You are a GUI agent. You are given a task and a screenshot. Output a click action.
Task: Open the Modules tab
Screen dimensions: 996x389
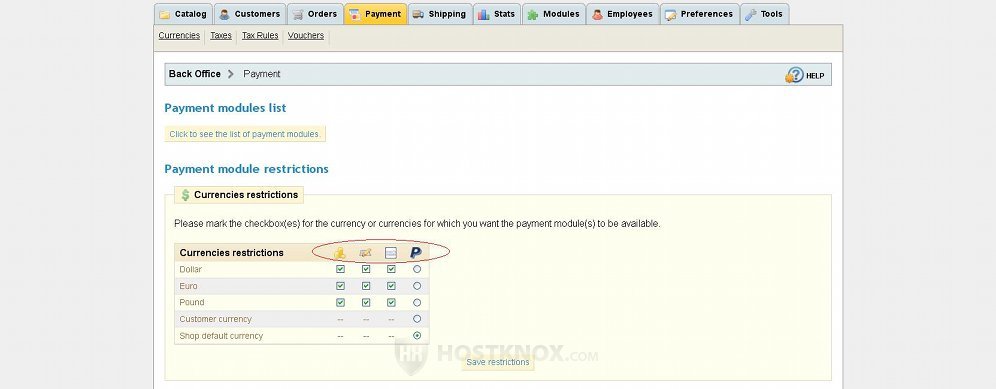click(x=553, y=14)
